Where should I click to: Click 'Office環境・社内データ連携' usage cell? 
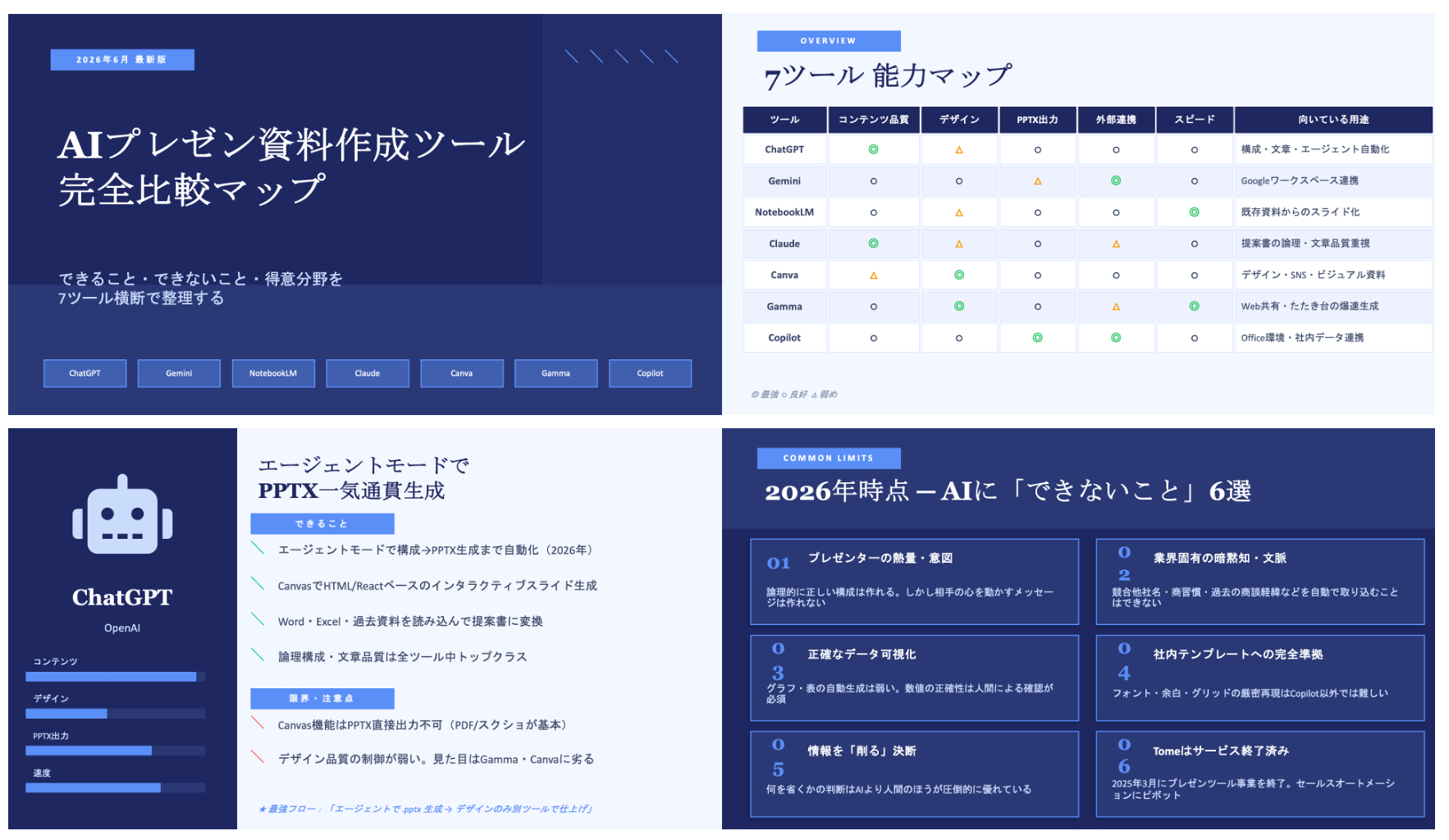point(1333,337)
